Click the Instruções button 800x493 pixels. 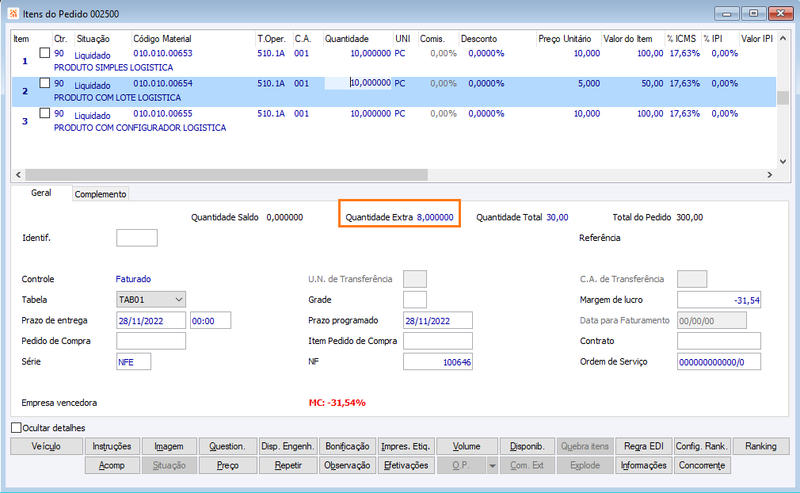tap(112, 446)
